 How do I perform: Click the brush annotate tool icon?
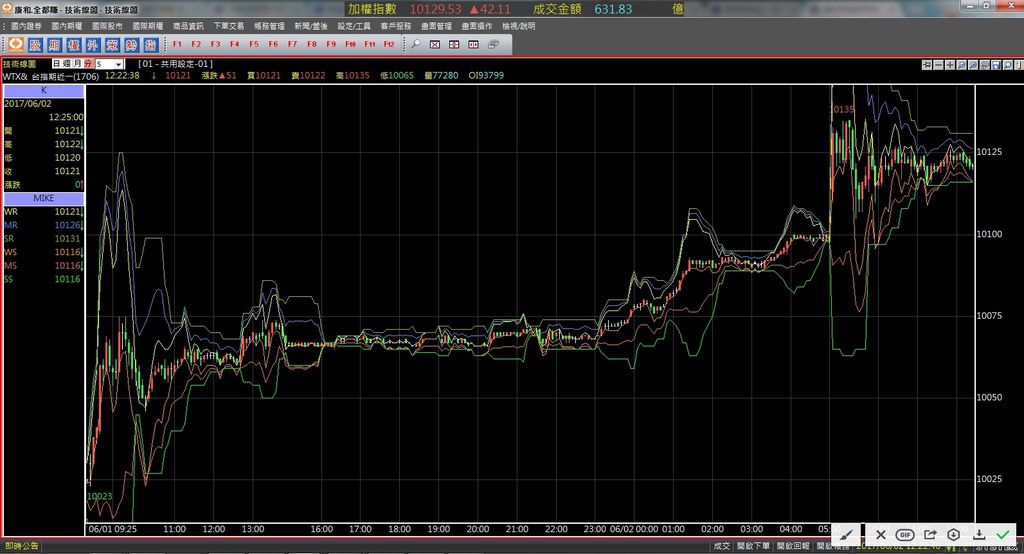[x=846, y=534]
